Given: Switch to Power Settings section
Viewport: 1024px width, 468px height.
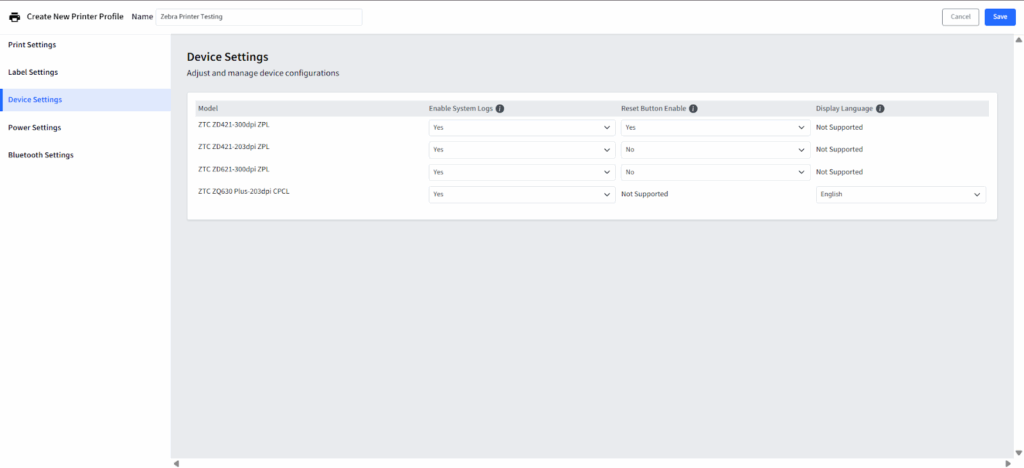Looking at the screenshot, I should click(x=34, y=128).
